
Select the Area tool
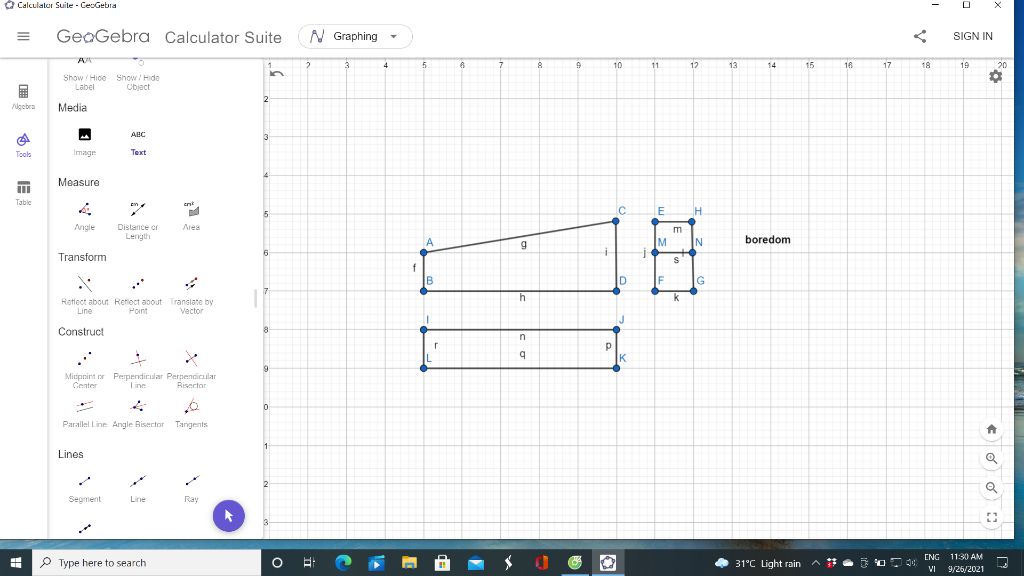[x=191, y=216]
